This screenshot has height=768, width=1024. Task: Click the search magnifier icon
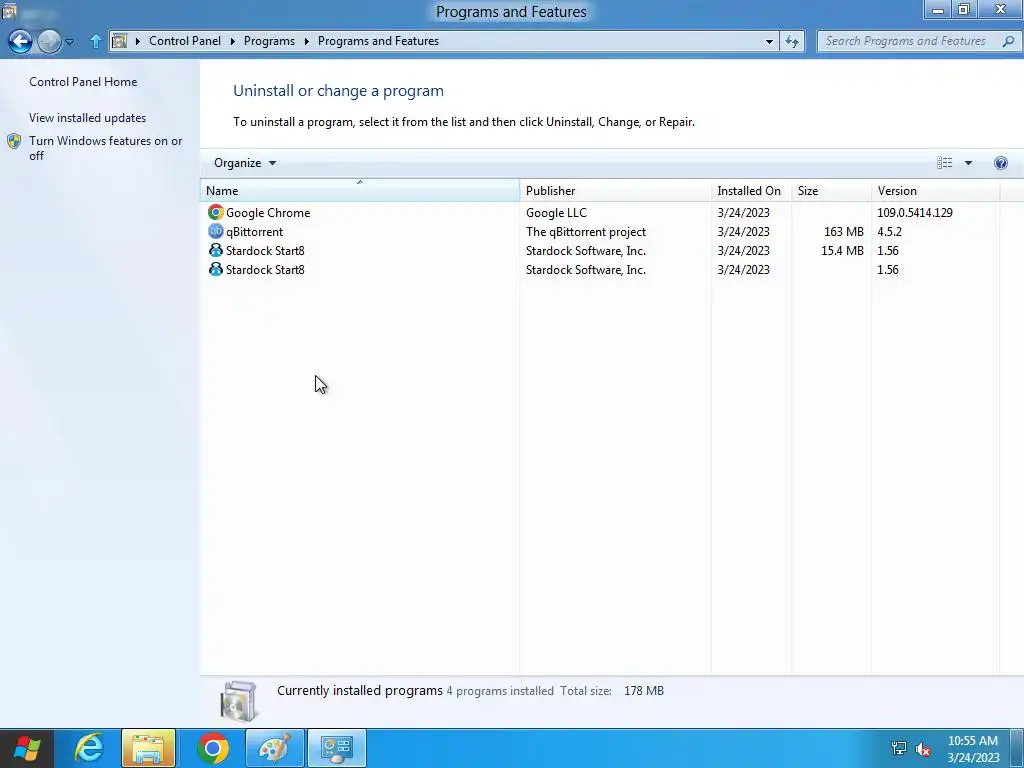[1008, 41]
